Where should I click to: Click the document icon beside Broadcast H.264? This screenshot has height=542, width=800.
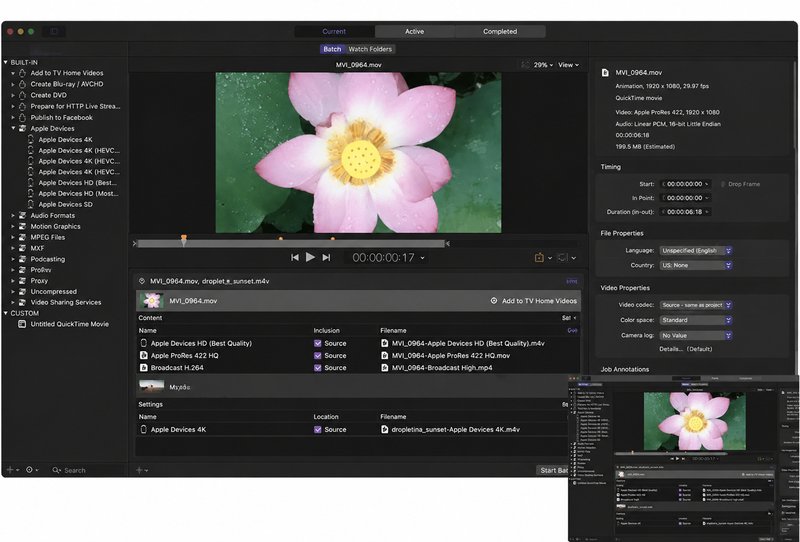coord(144,368)
